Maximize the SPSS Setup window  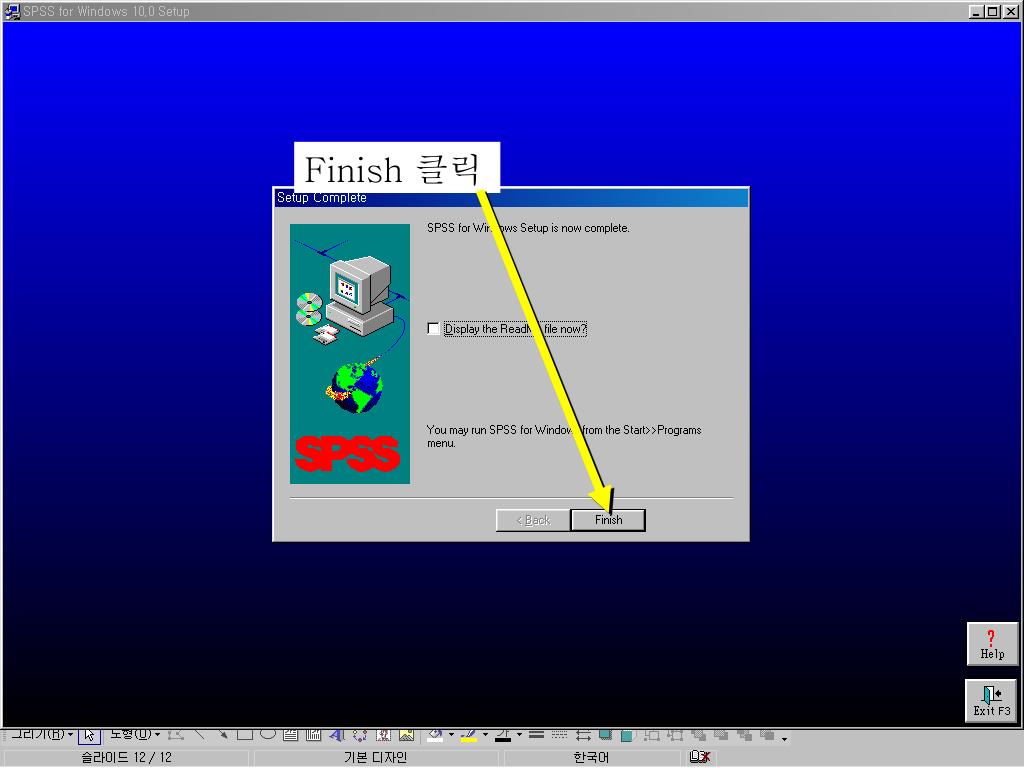coord(993,11)
